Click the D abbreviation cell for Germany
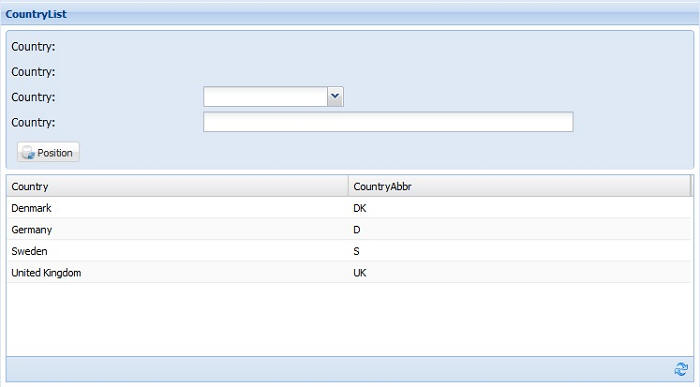This screenshot has height=387, width=700. coord(520,229)
